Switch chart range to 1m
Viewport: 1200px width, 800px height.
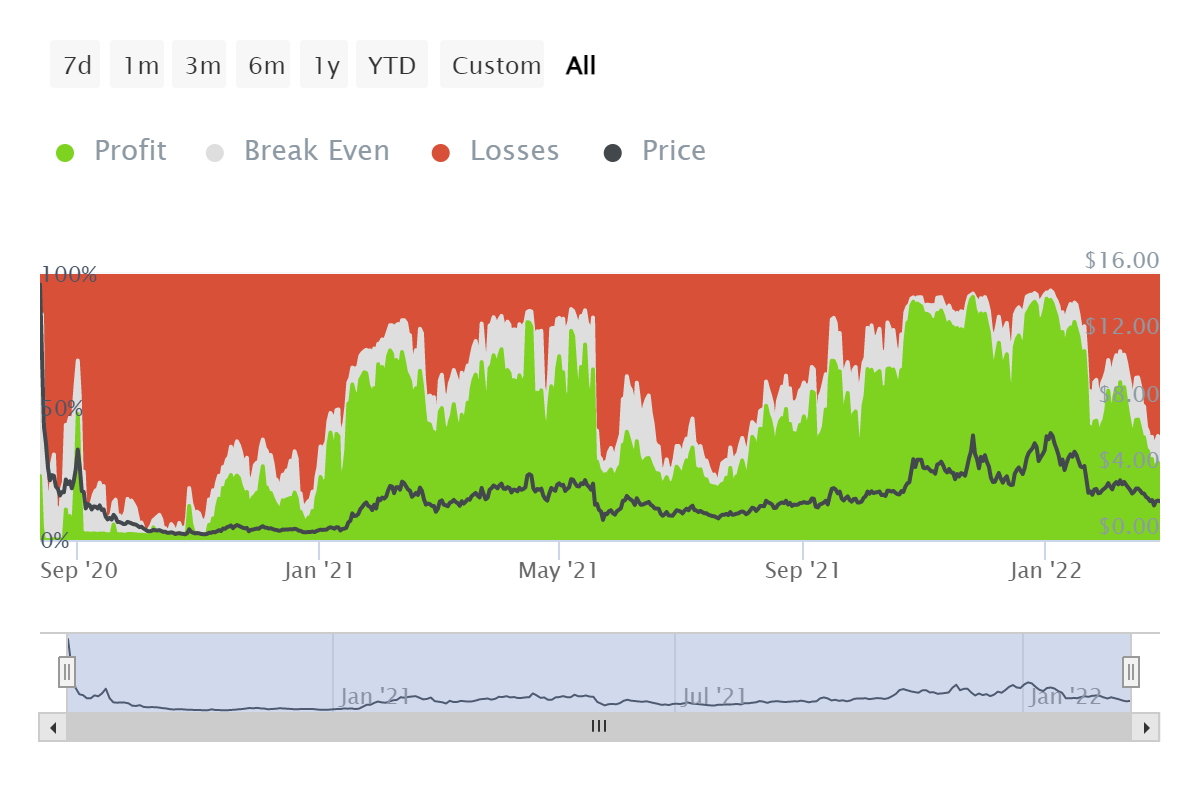140,66
